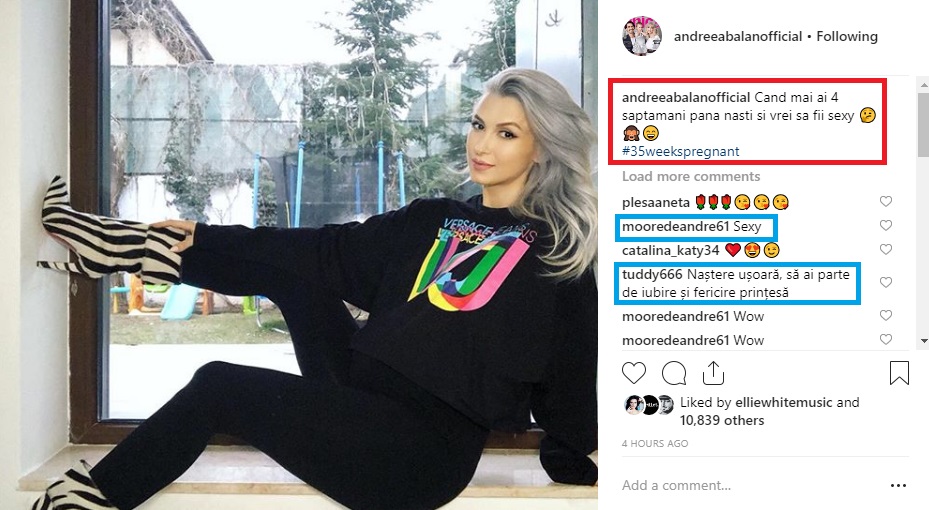Like mooredeandre61's Sexy comment
The image size is (929, 510).
(x=886, y=225)
